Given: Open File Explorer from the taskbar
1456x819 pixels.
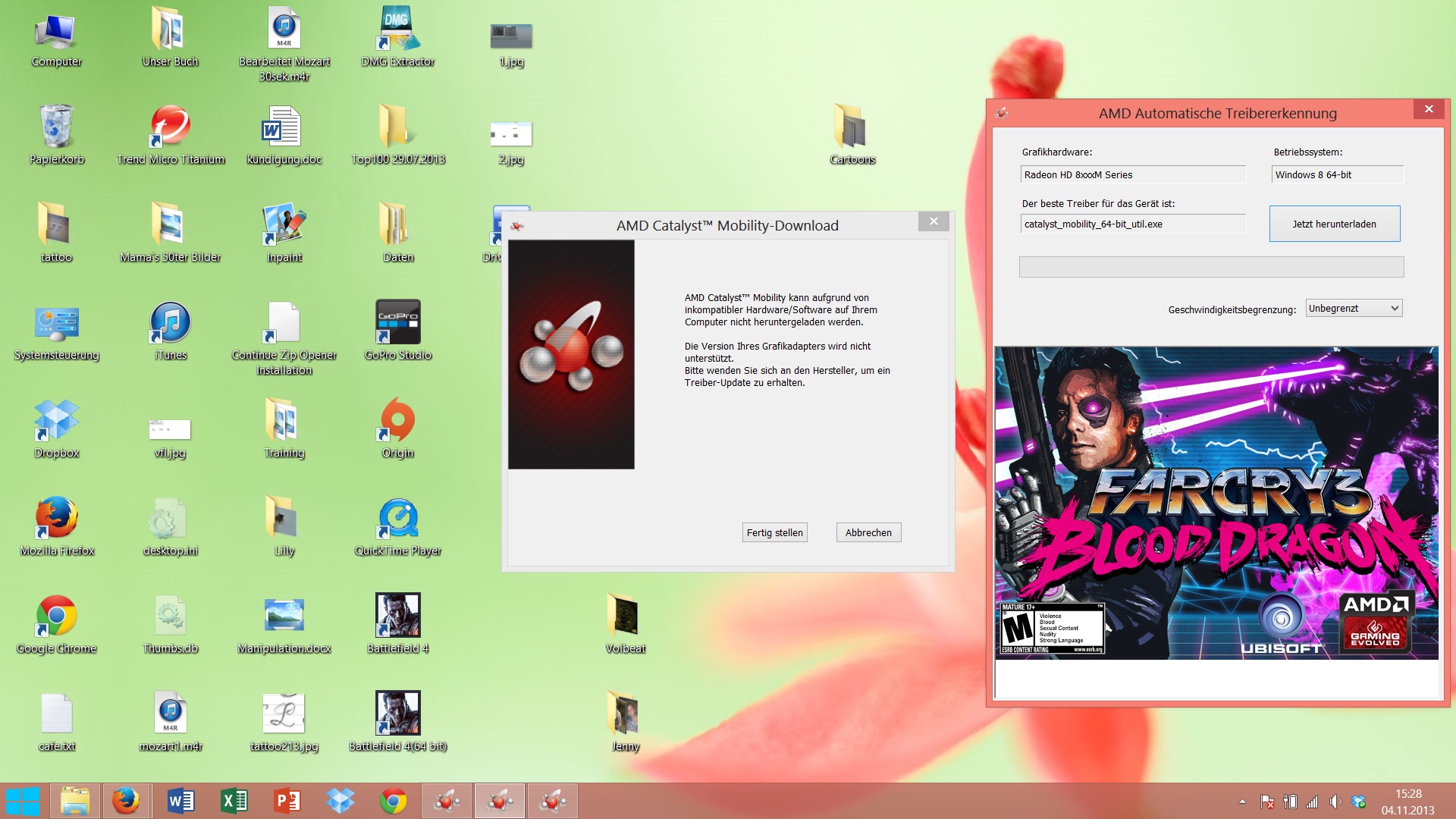Looking at the screenshot, I should point(75,801).
